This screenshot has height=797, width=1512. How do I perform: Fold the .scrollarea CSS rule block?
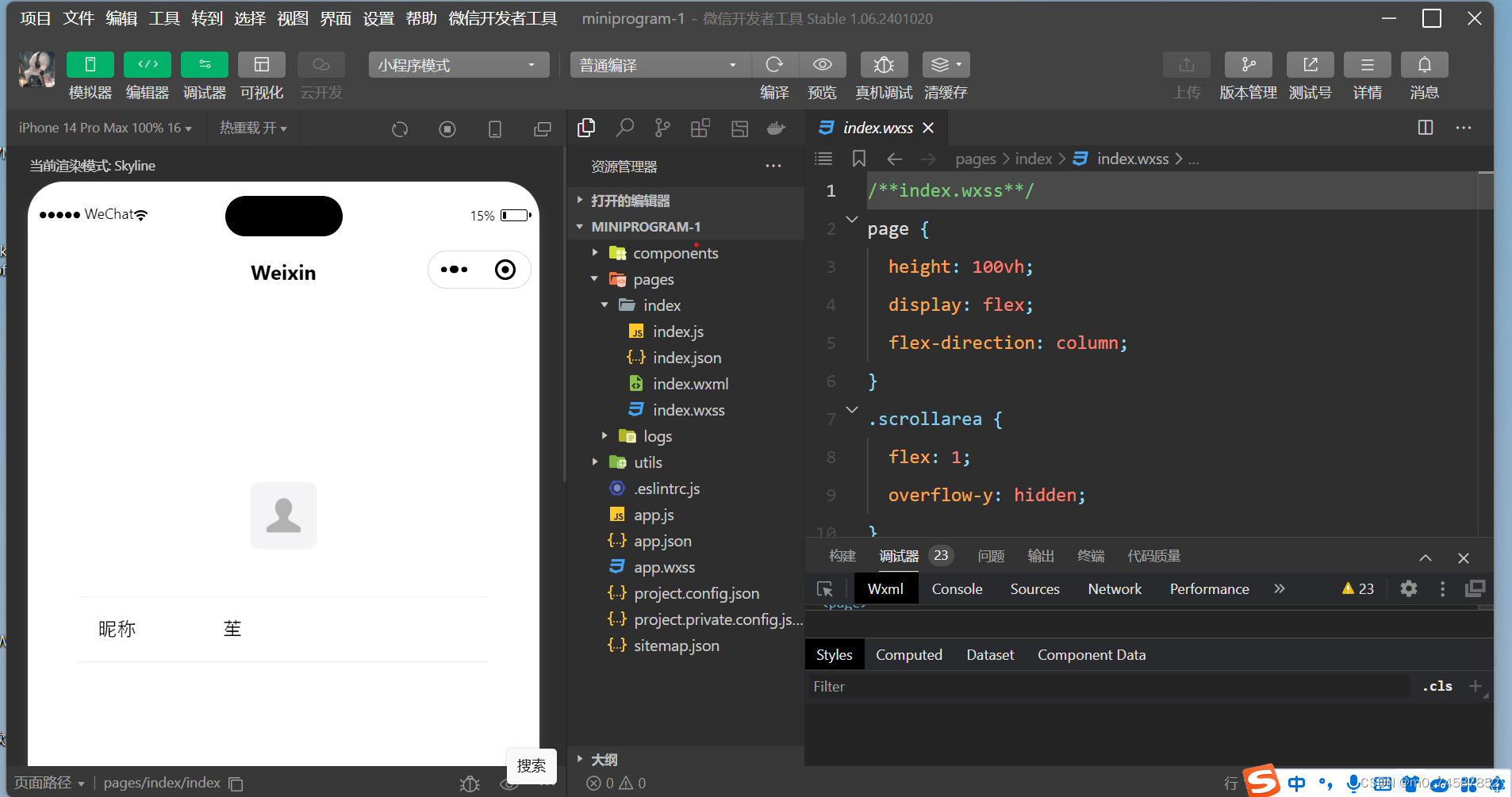[852, 409]
